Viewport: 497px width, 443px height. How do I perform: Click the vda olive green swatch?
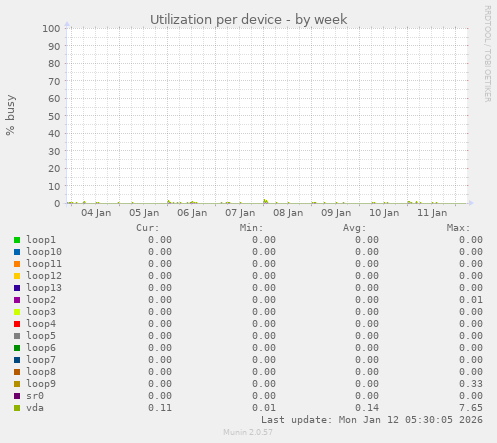coord(17,408)
